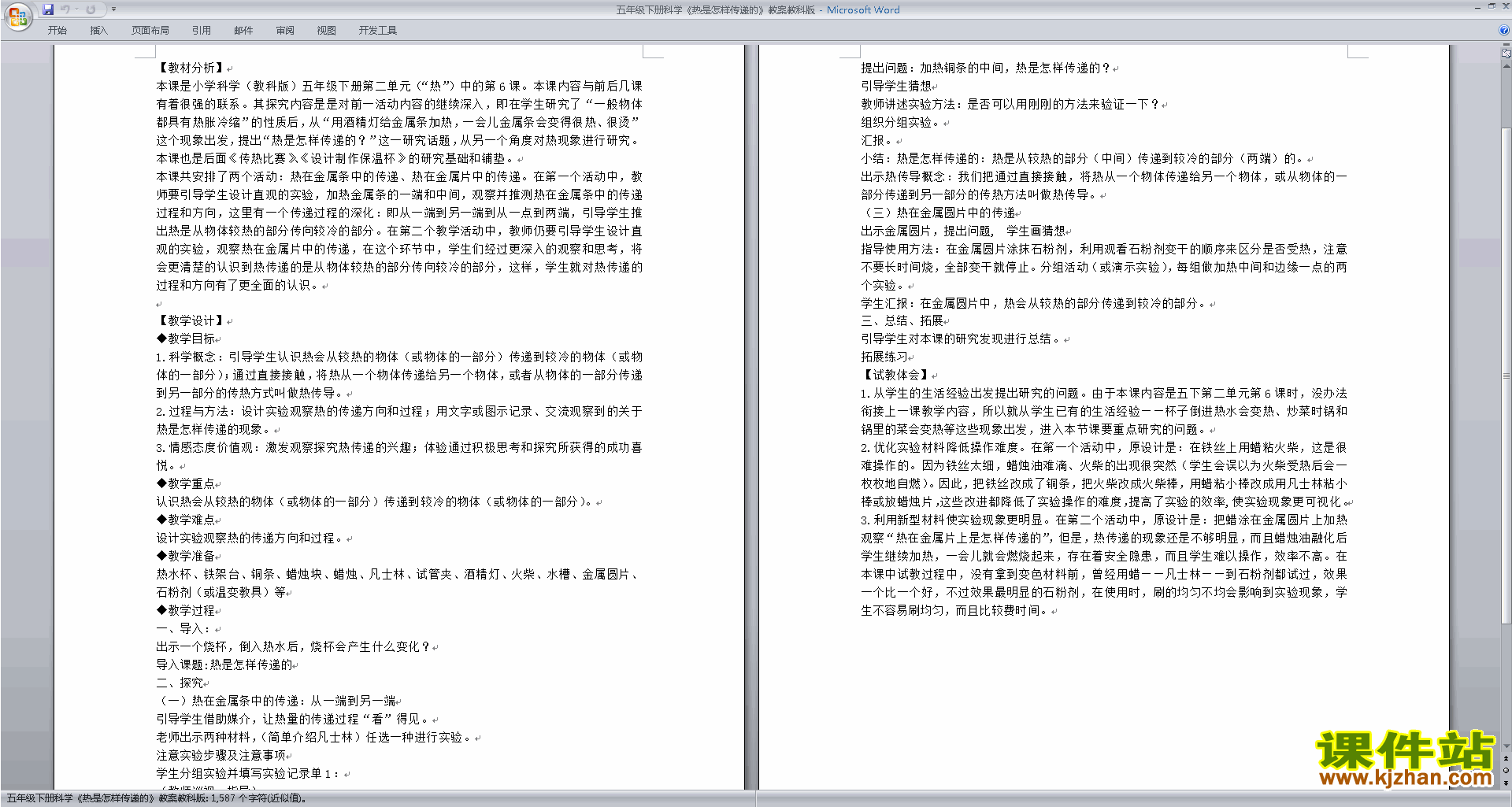
Task: Open the 邮件 ribbon tab
Action: (243, 30)
